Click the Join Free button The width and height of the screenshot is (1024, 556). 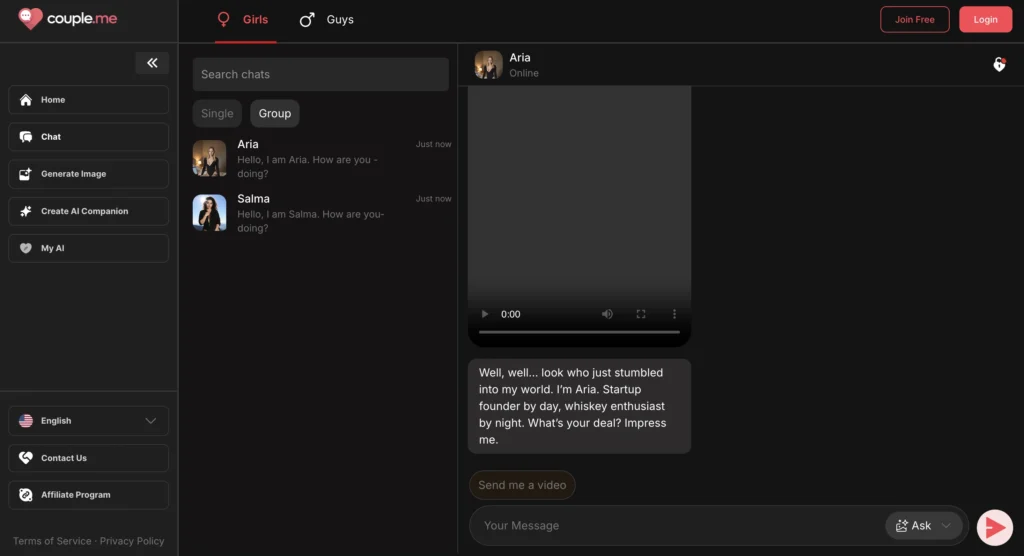click(x=914, y=20)
